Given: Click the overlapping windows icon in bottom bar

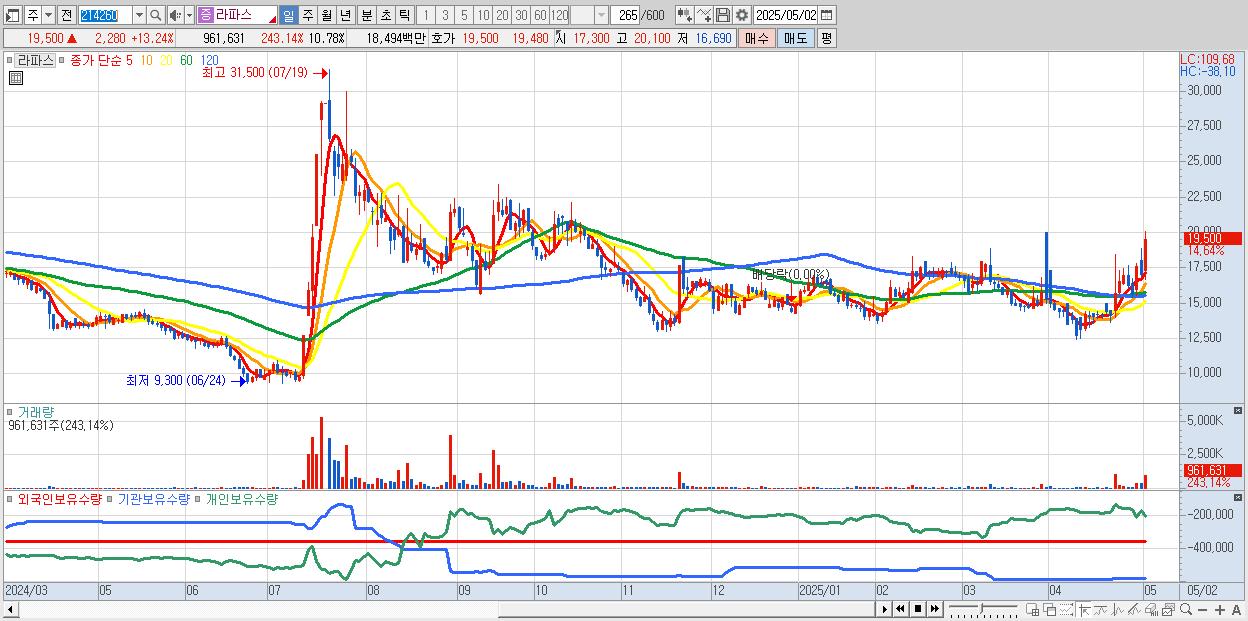Looking at the screenshot, I should (1050, 609).
